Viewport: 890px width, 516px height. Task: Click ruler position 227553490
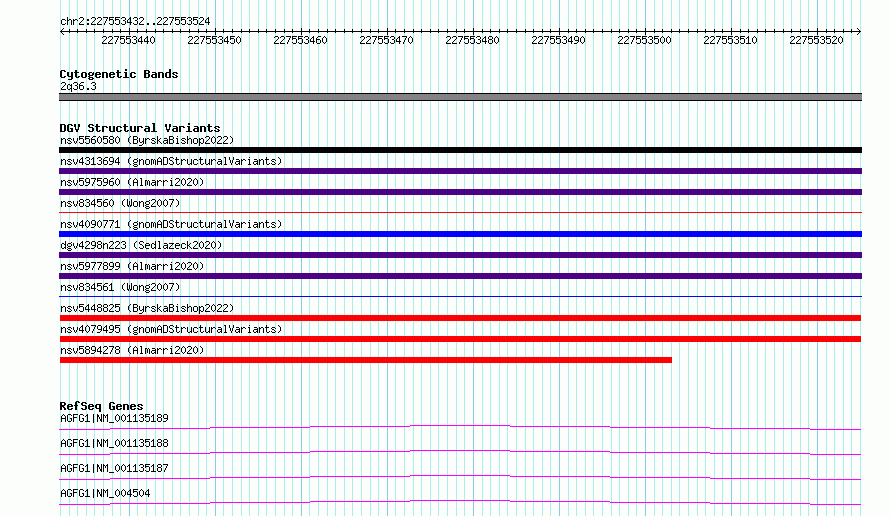(559, 40)
